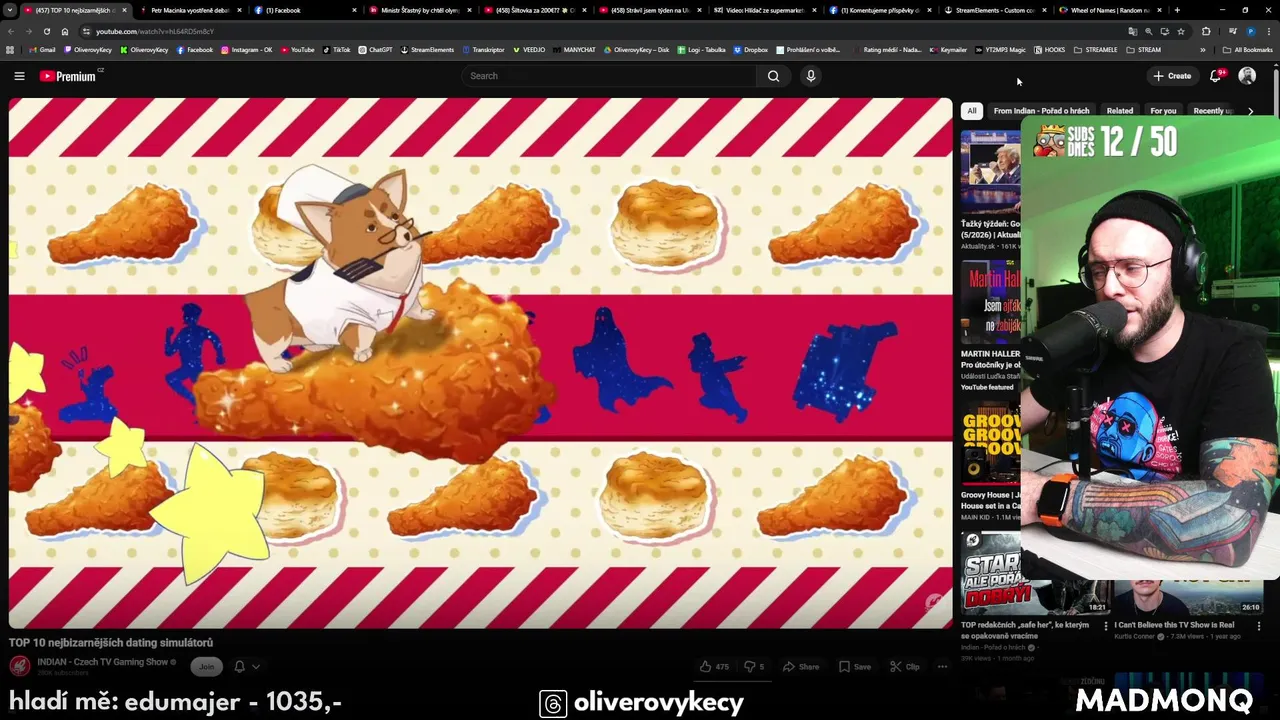The width and height of the screenshot is (1280, 720).
Task: Click the Join channel button
Action: 206,666
